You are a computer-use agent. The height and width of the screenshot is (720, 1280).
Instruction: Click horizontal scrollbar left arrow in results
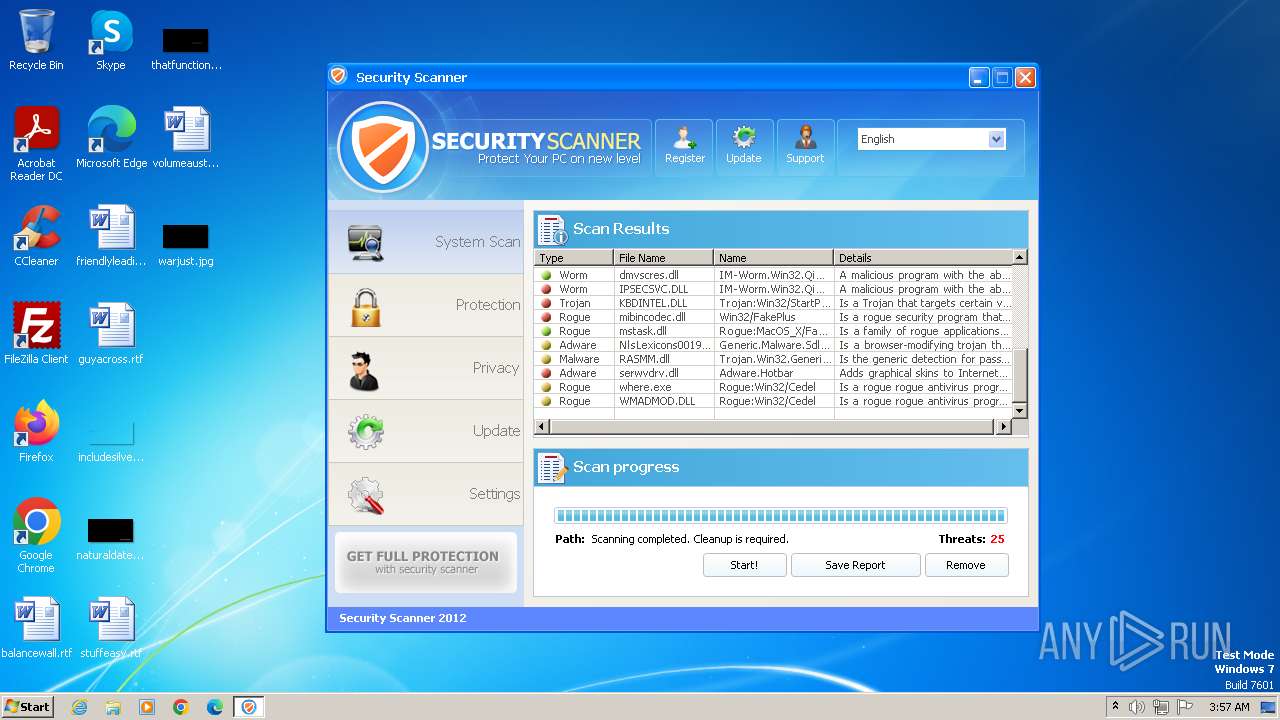542,427
